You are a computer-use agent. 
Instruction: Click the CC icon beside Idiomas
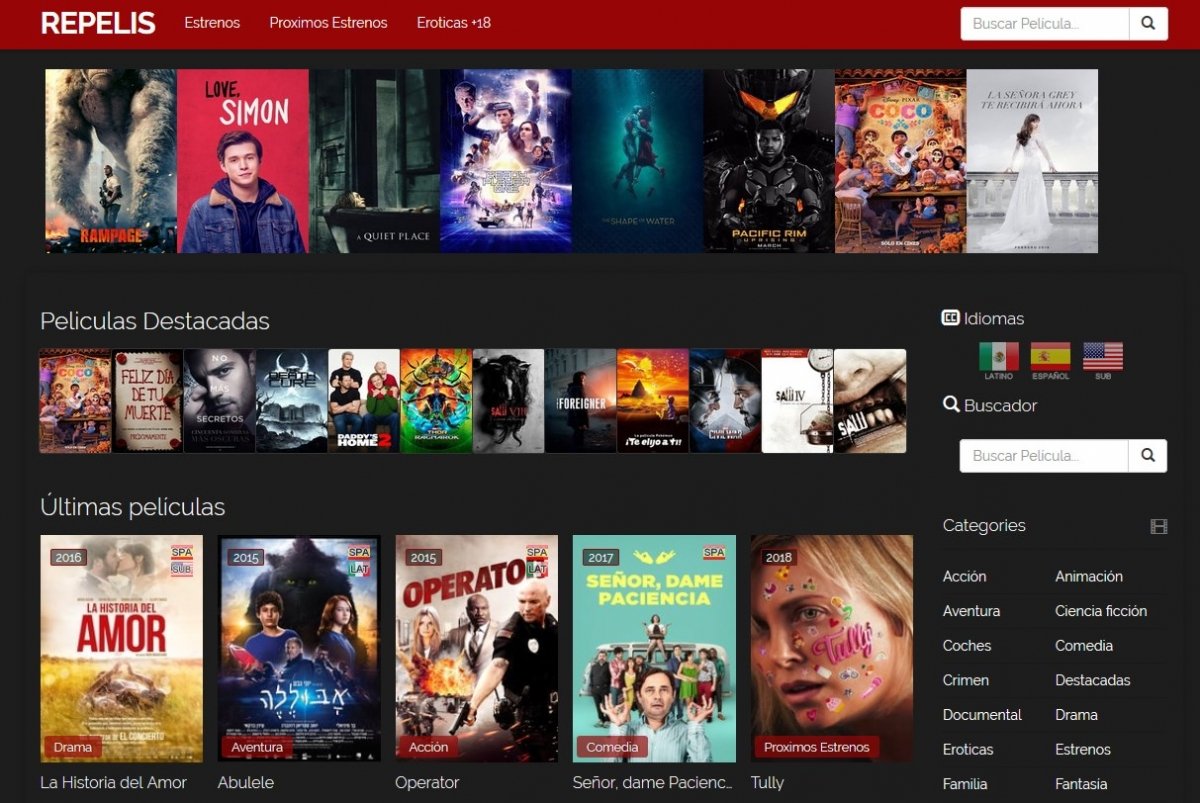[950, 318]
